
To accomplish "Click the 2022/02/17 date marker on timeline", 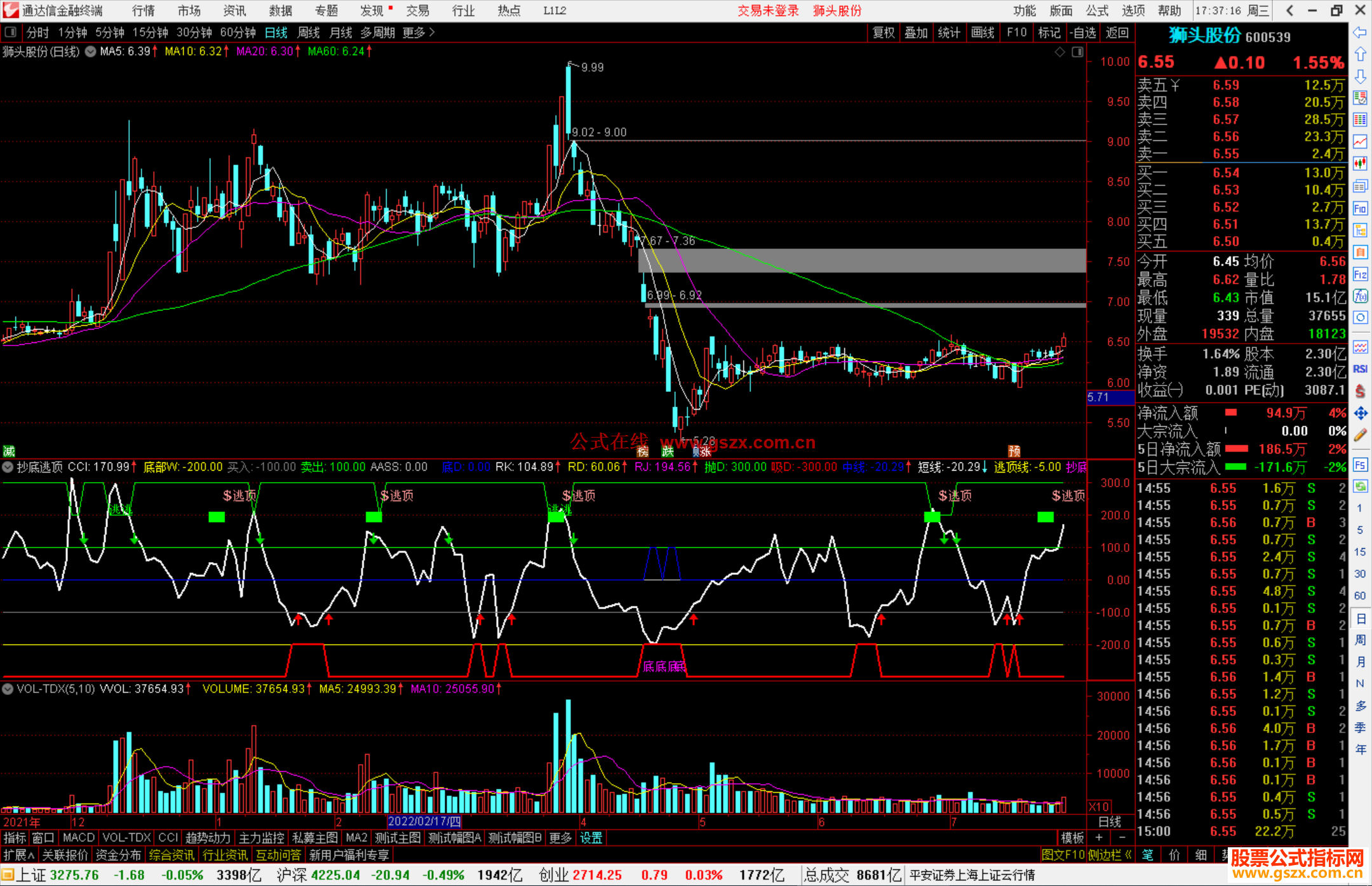I will (x=424, y=822).
